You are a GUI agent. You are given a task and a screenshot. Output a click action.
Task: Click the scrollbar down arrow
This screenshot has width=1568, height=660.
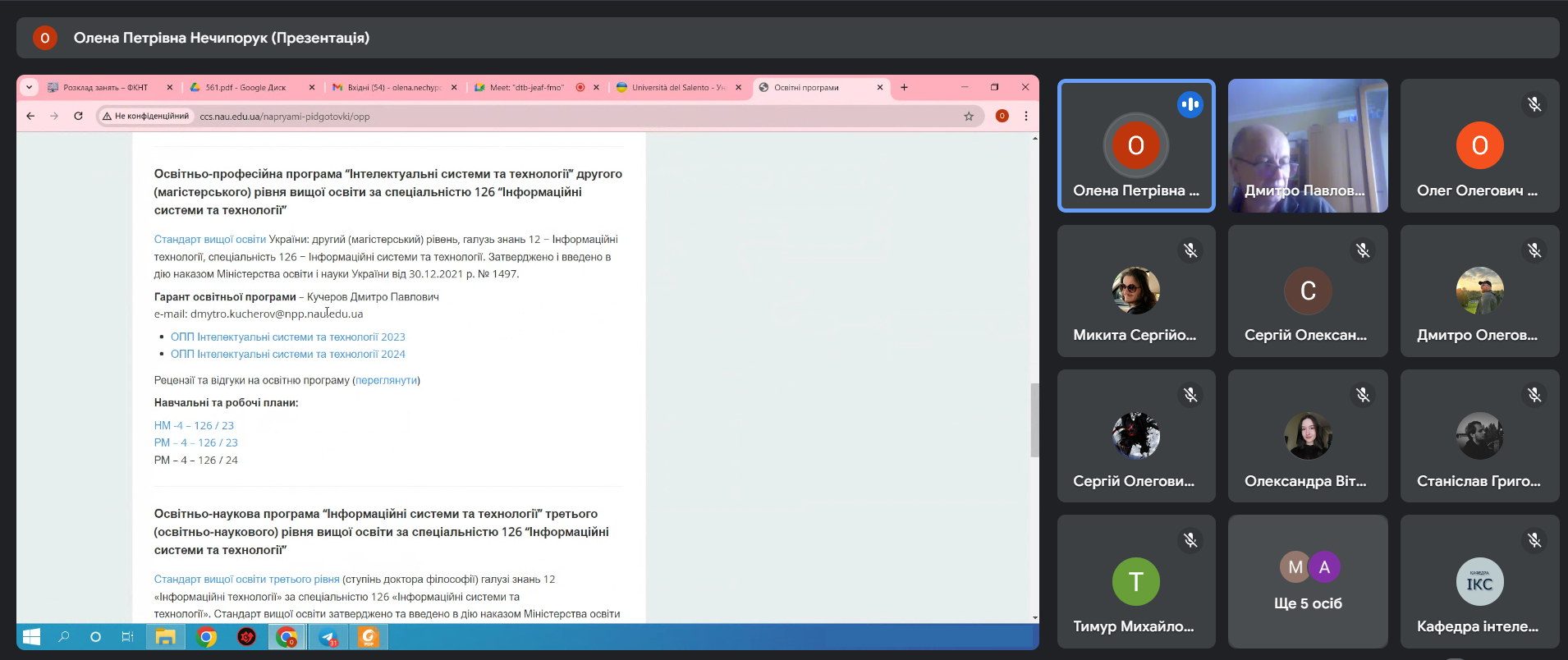[x=1034, y=617]
